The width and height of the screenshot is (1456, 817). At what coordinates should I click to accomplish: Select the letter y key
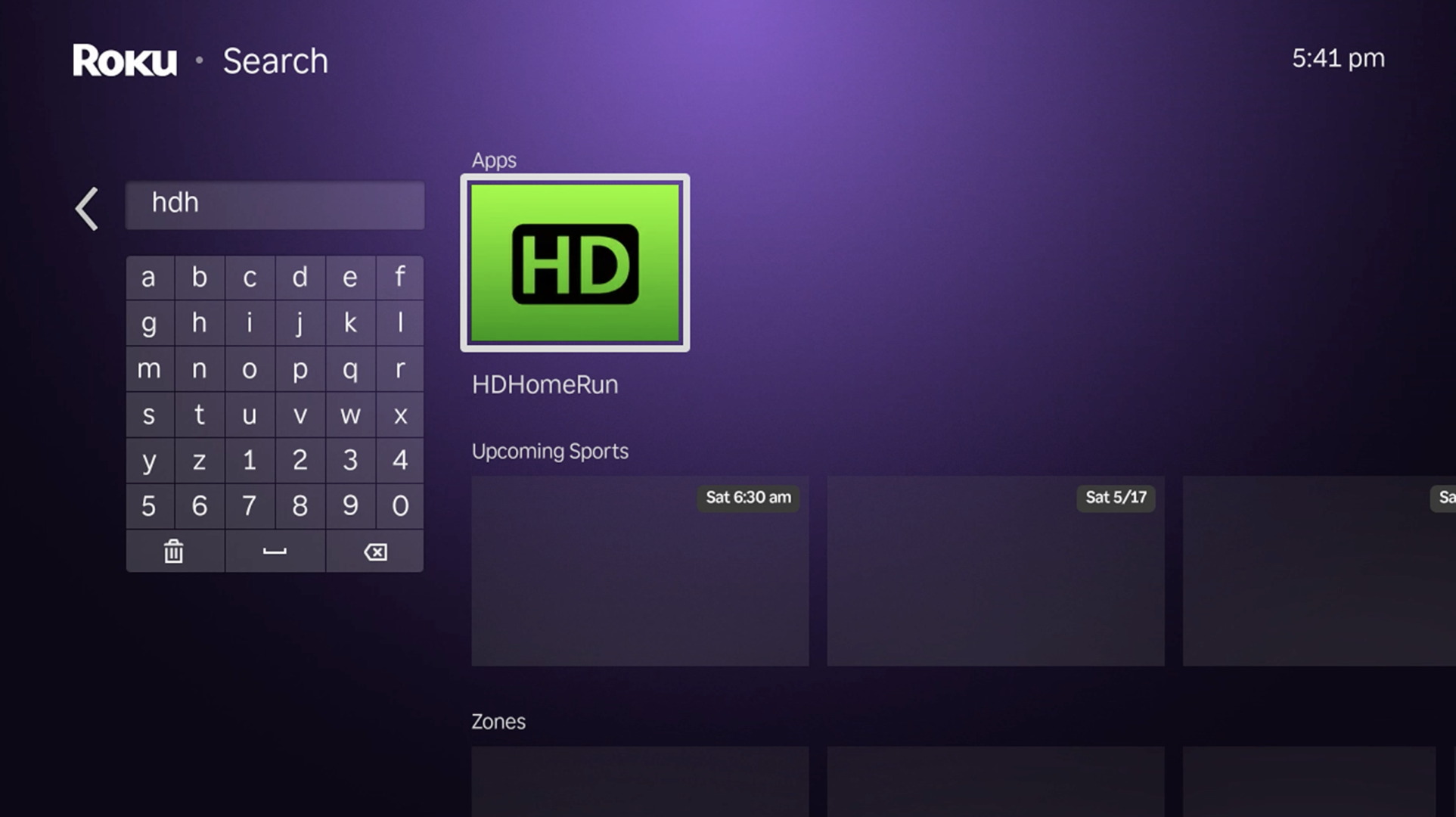click(150, 460)
